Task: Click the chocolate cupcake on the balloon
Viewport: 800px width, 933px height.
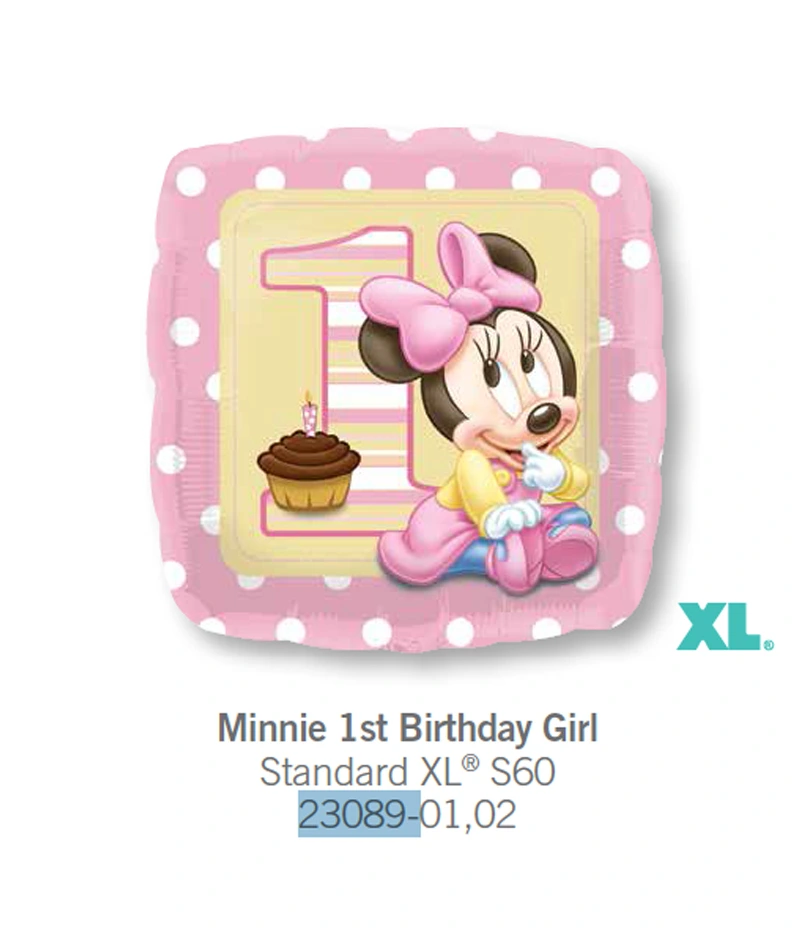Action: point(308,470)
